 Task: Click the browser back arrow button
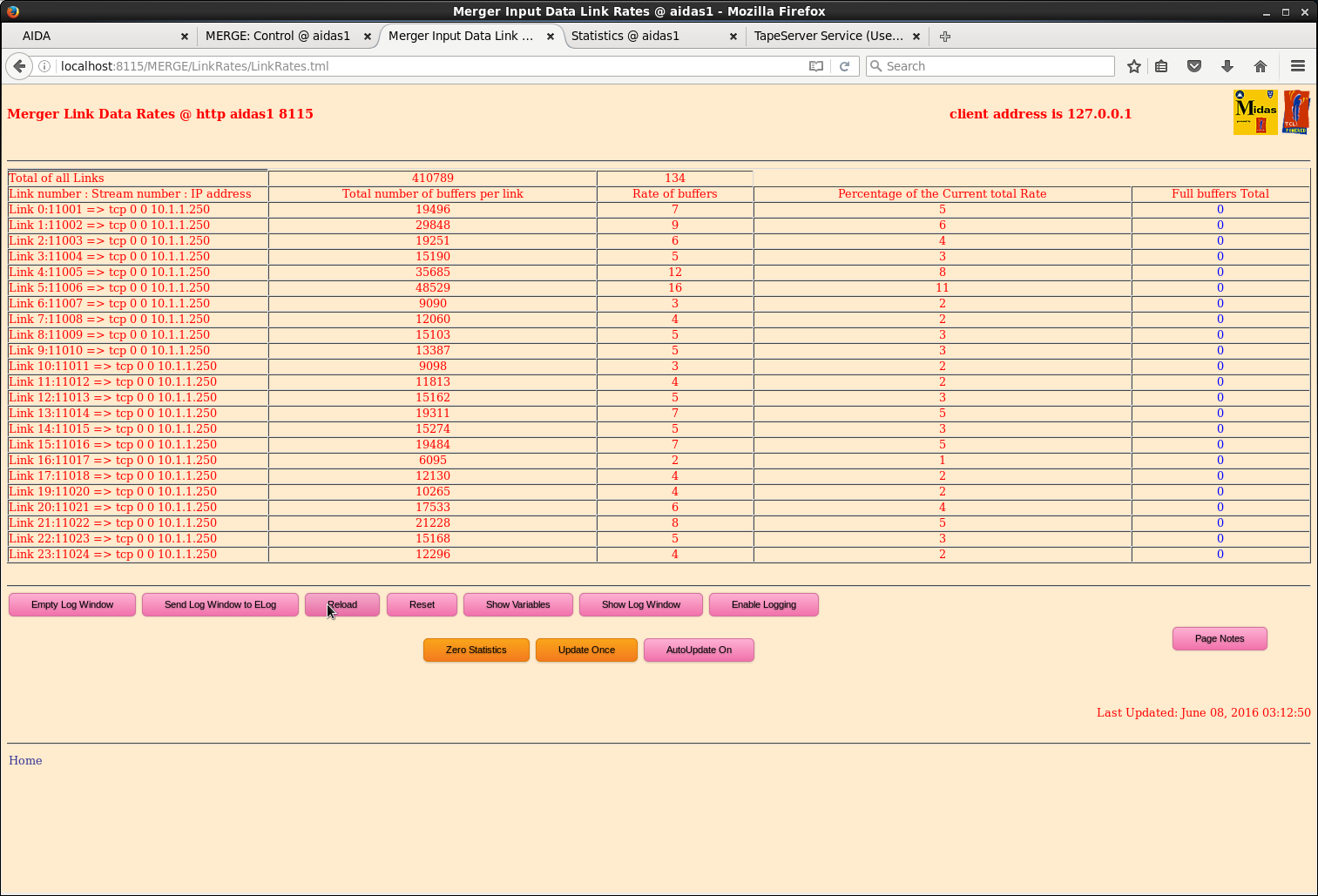19,66
